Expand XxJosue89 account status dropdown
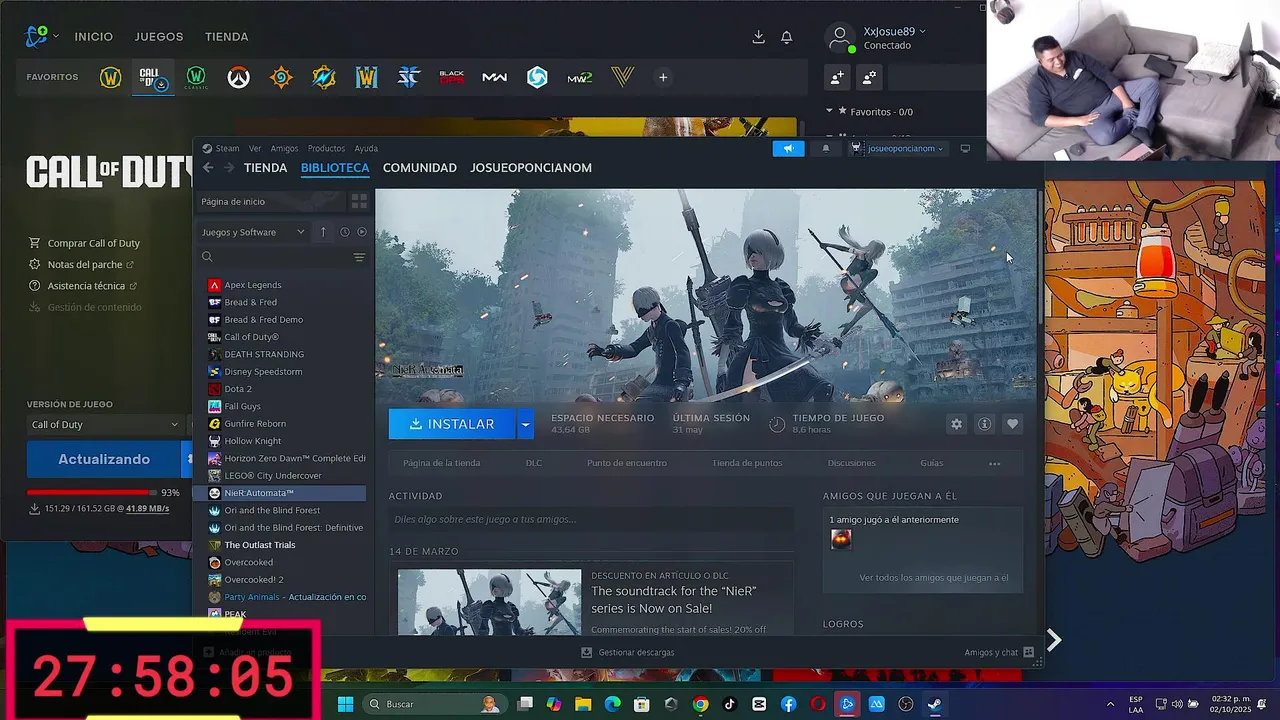This screenshot has height=720, width=1280. pyautogui.click(x=895, y=31)
